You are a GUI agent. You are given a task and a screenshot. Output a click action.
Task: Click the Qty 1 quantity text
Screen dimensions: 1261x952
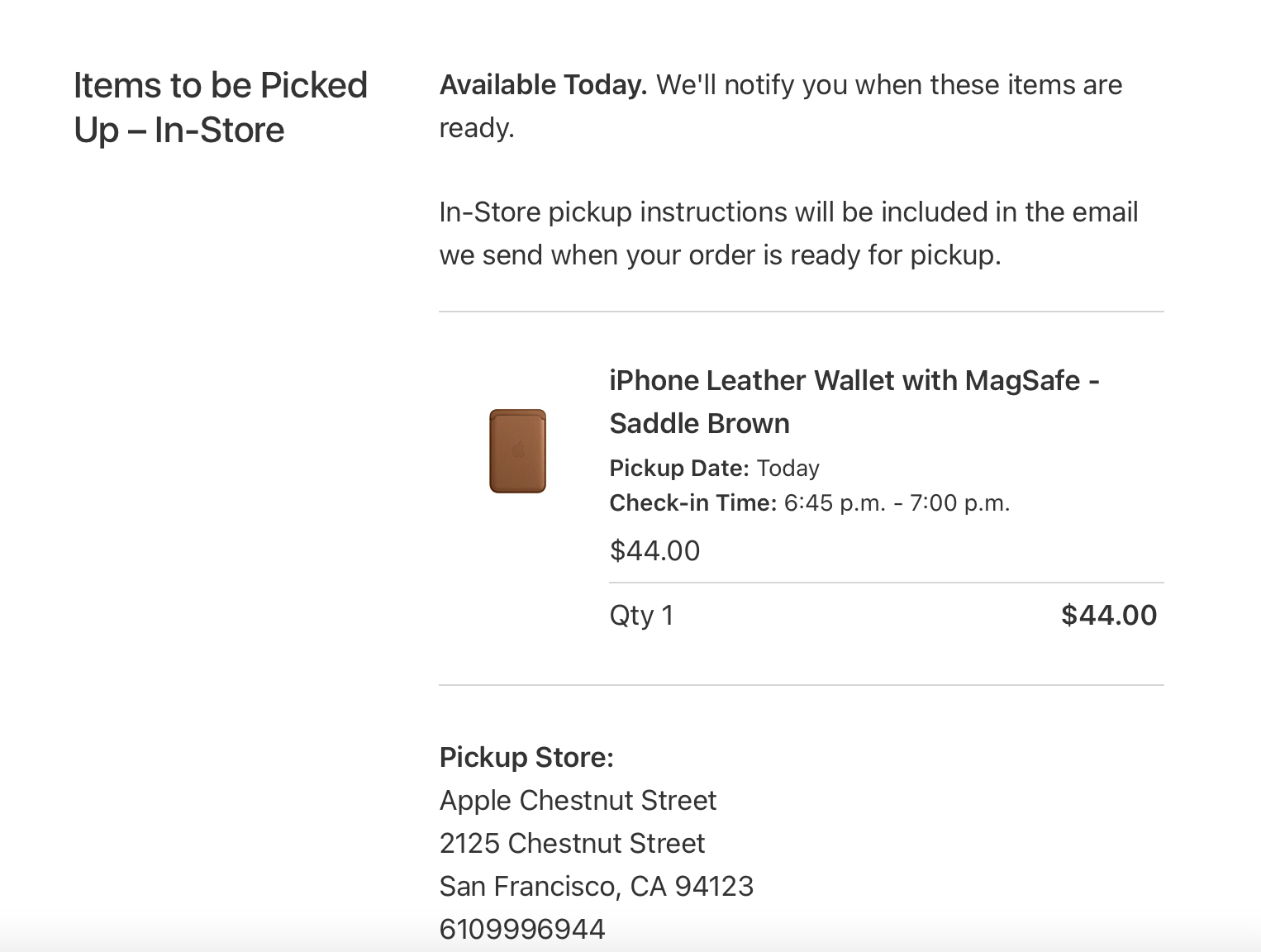tap(641, 616)
